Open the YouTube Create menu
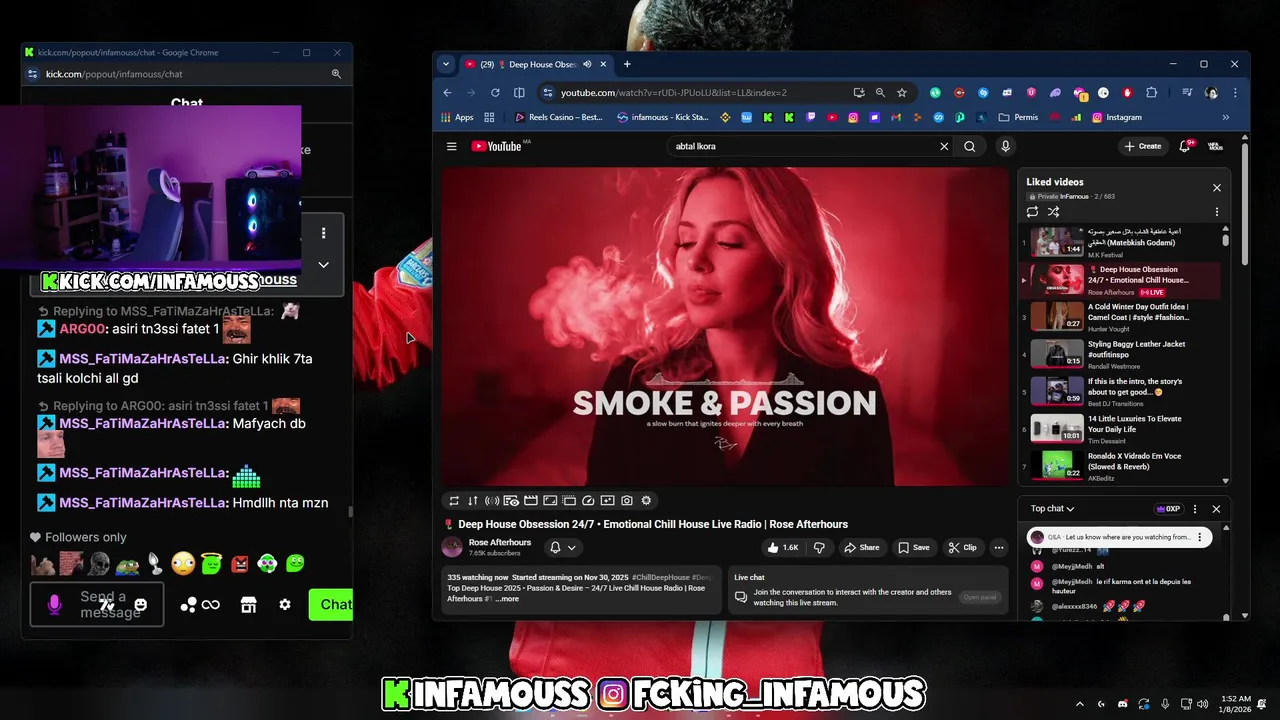Viewport: 1280px width, 720px height. [x=1143, y=146]
